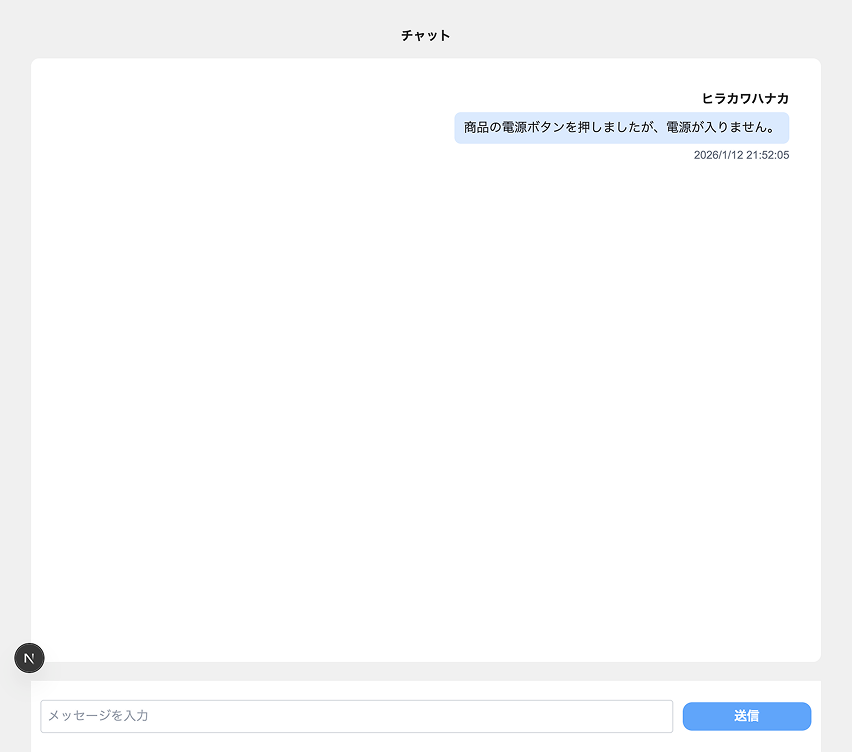852x752 pixels.
Task: Click the gap between input and 送信
Action: 678,716
